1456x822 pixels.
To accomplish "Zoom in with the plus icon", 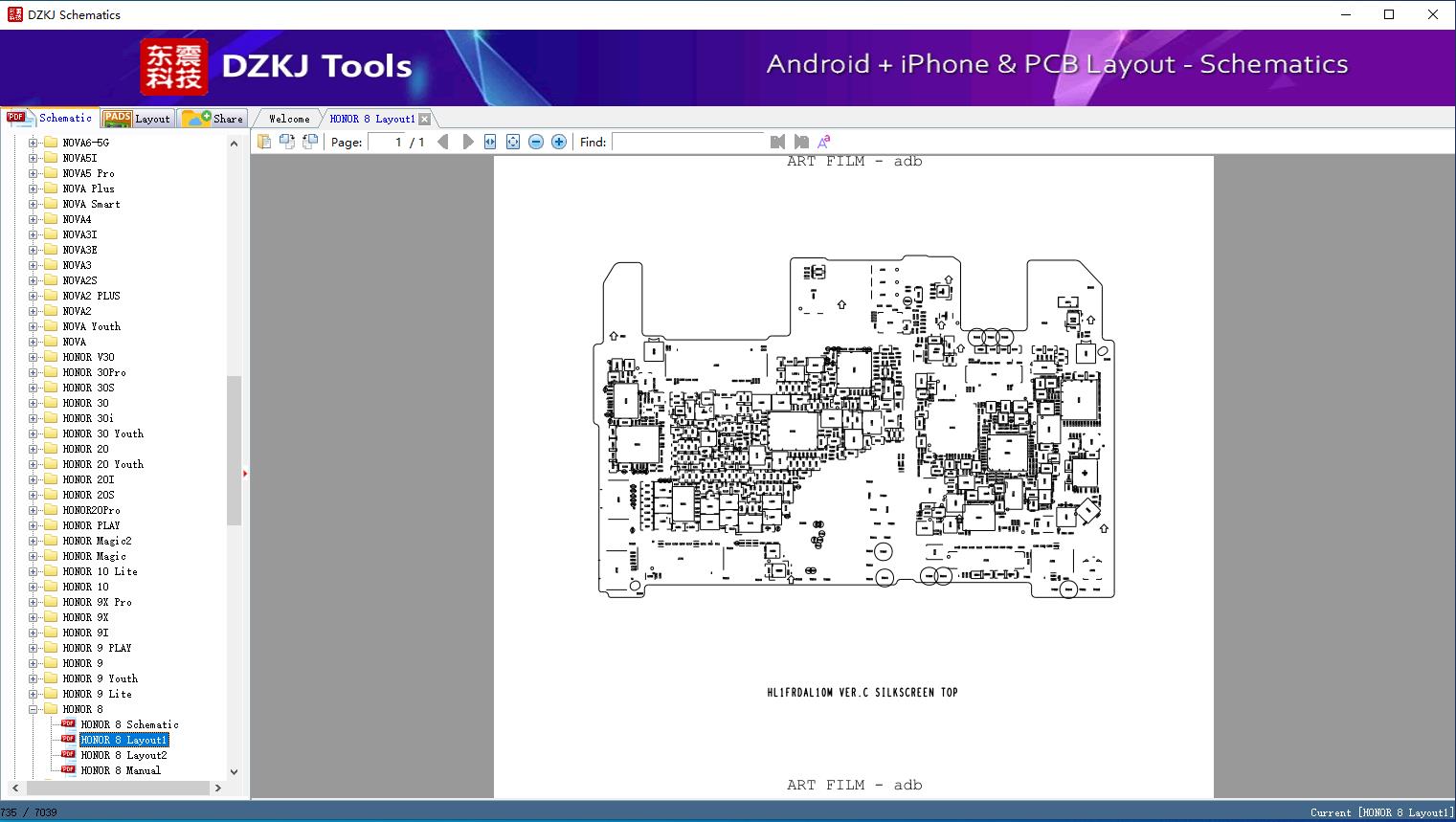I will click(559, 142).
